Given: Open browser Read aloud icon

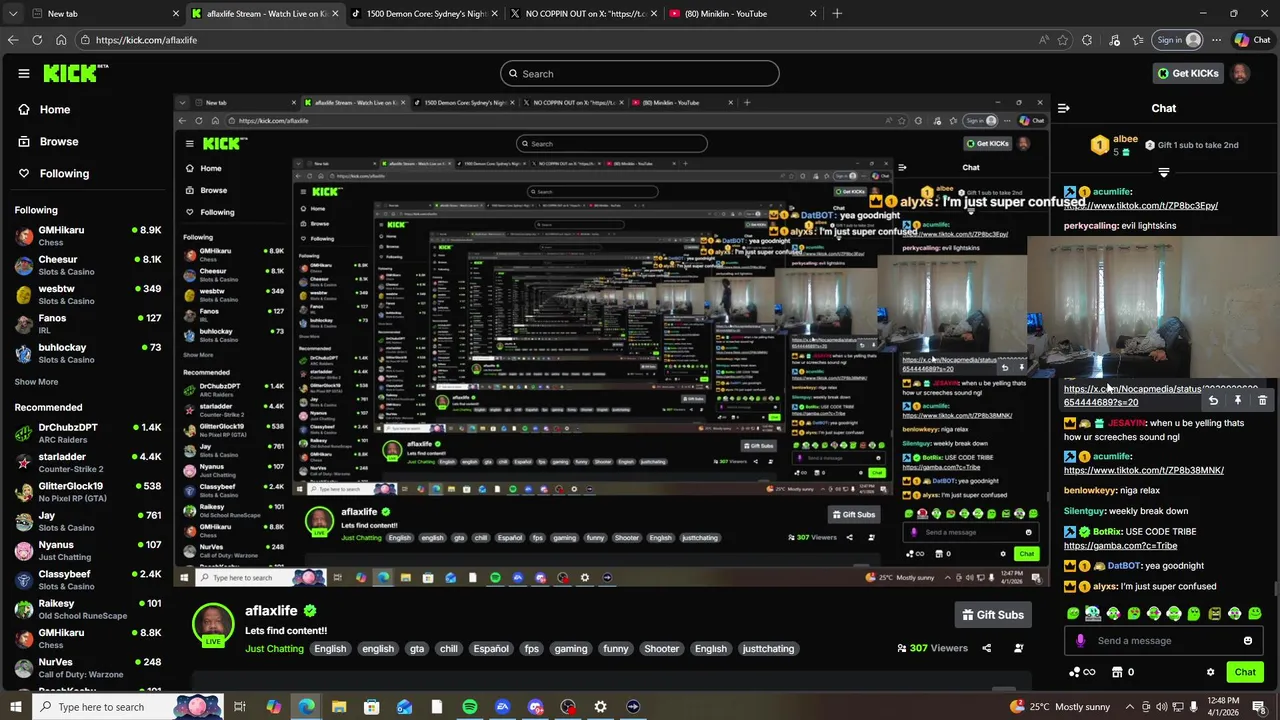Looking at the screenshot, I should [1043, 40].
